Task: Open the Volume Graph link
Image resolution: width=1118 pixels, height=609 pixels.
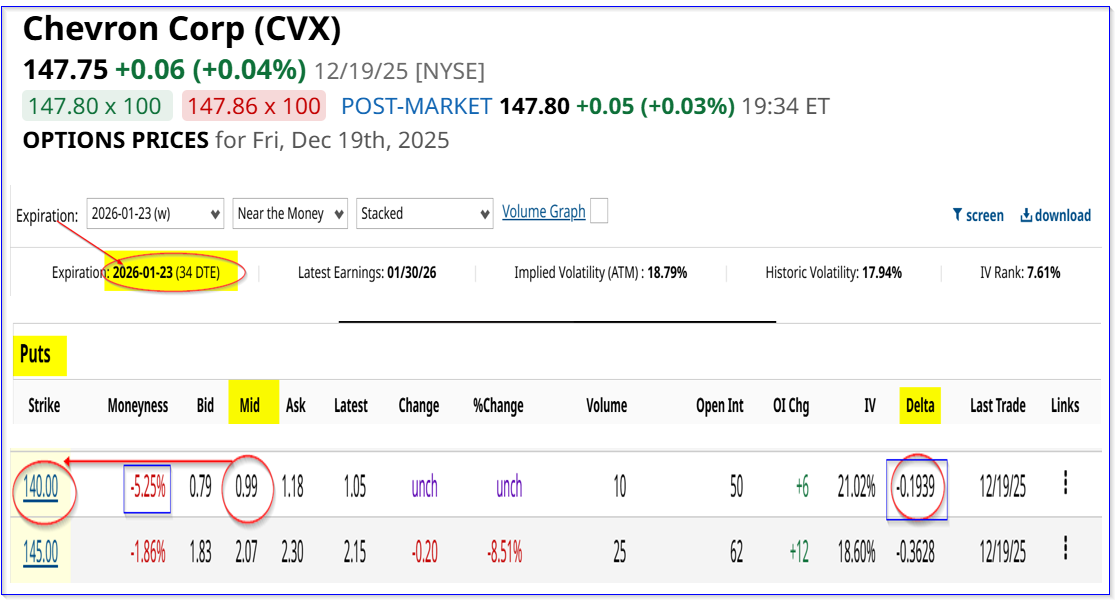Action: (x=543, y=212)
